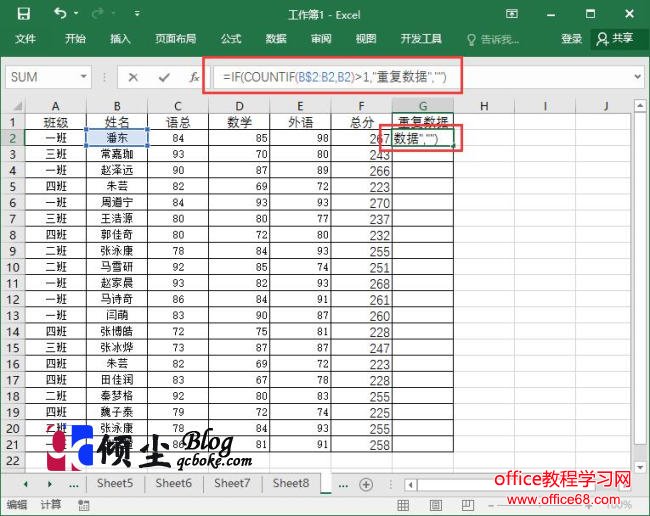Click name cell 魏子秦
The image size is (650, 516).
tap(117, 412)
